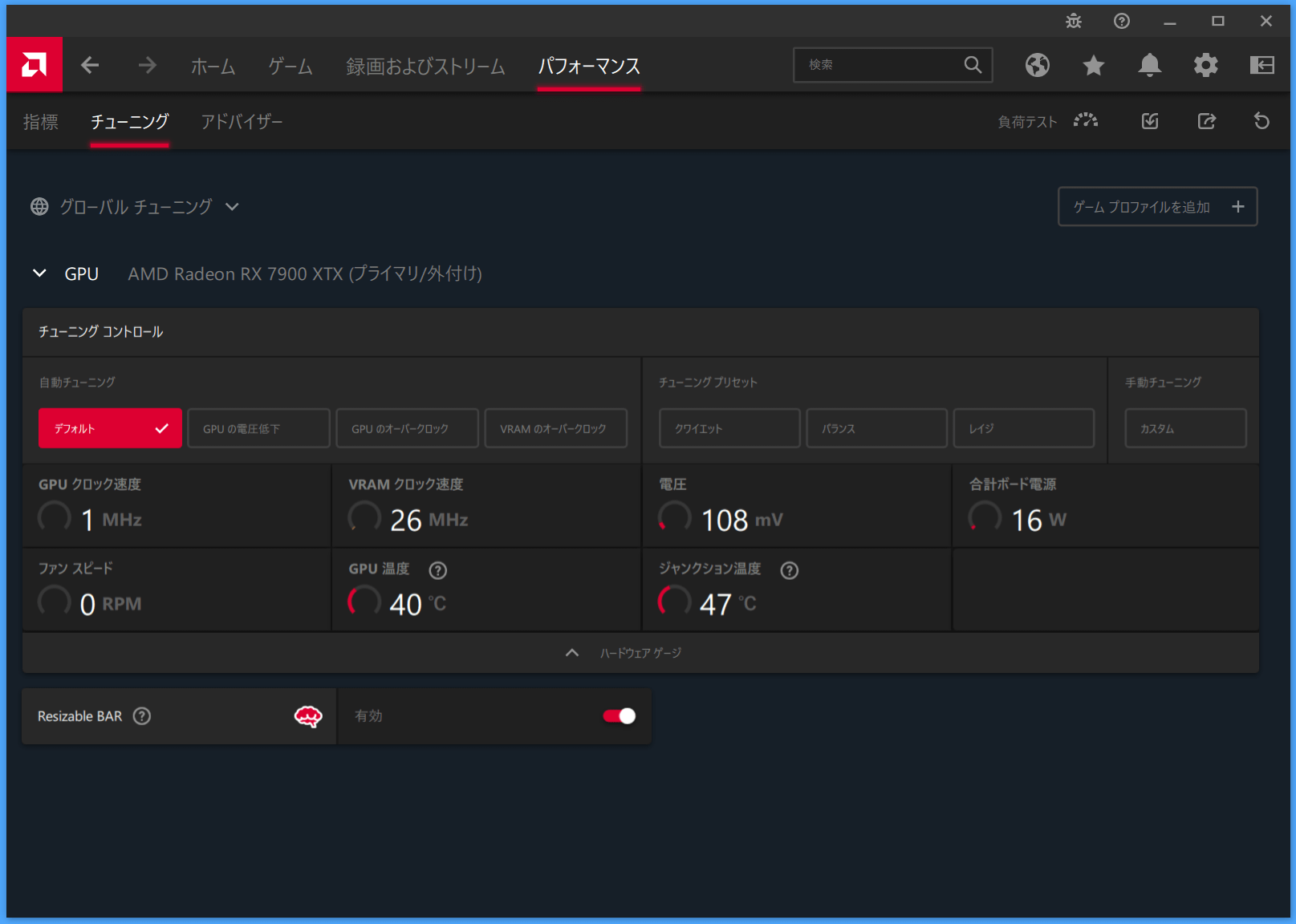Viewport: 1296px width, 924px height.
Task: Click ゲーム プロファイルを追加 button
Action: 1157,207
